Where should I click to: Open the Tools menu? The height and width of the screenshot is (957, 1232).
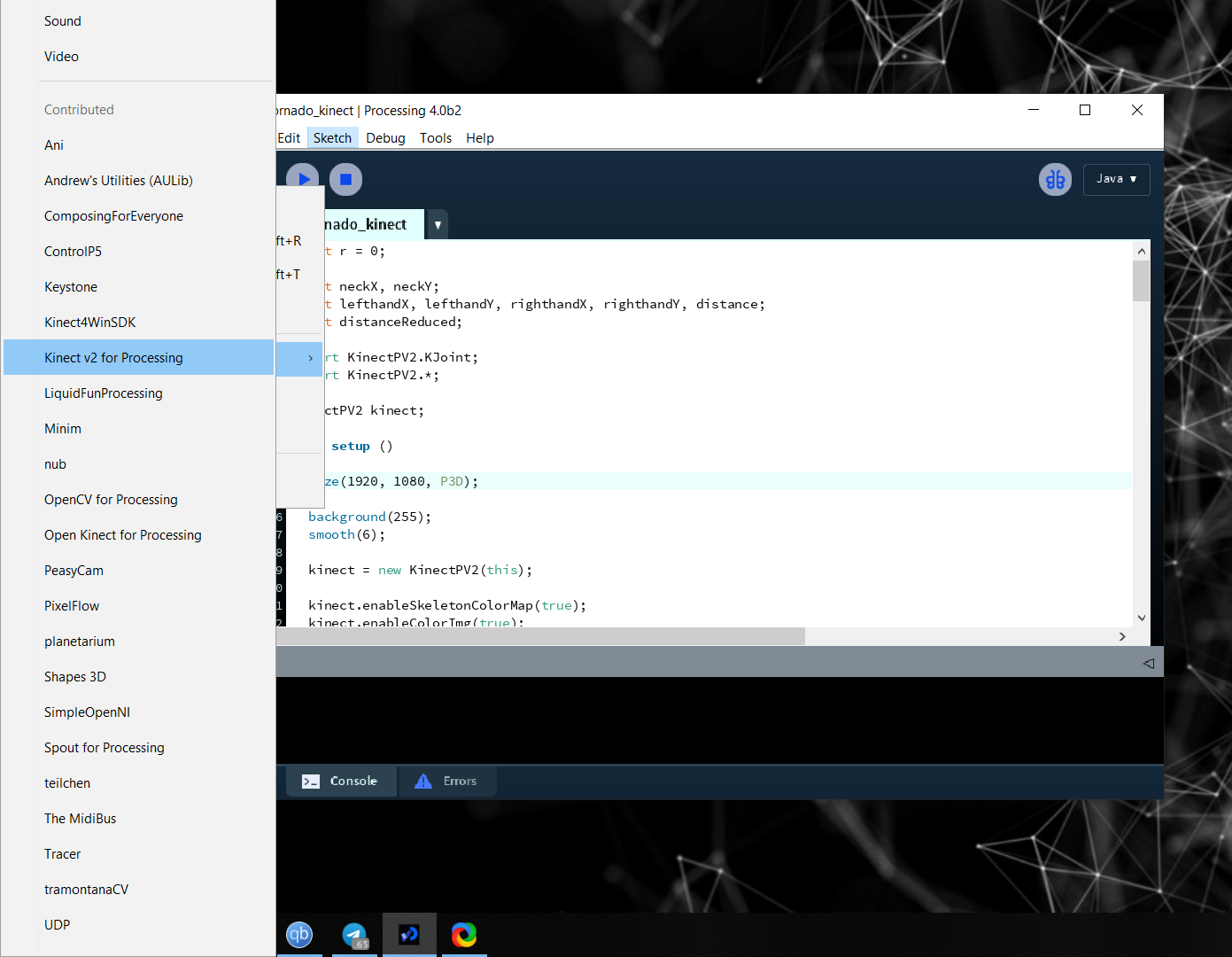point(436,138)
